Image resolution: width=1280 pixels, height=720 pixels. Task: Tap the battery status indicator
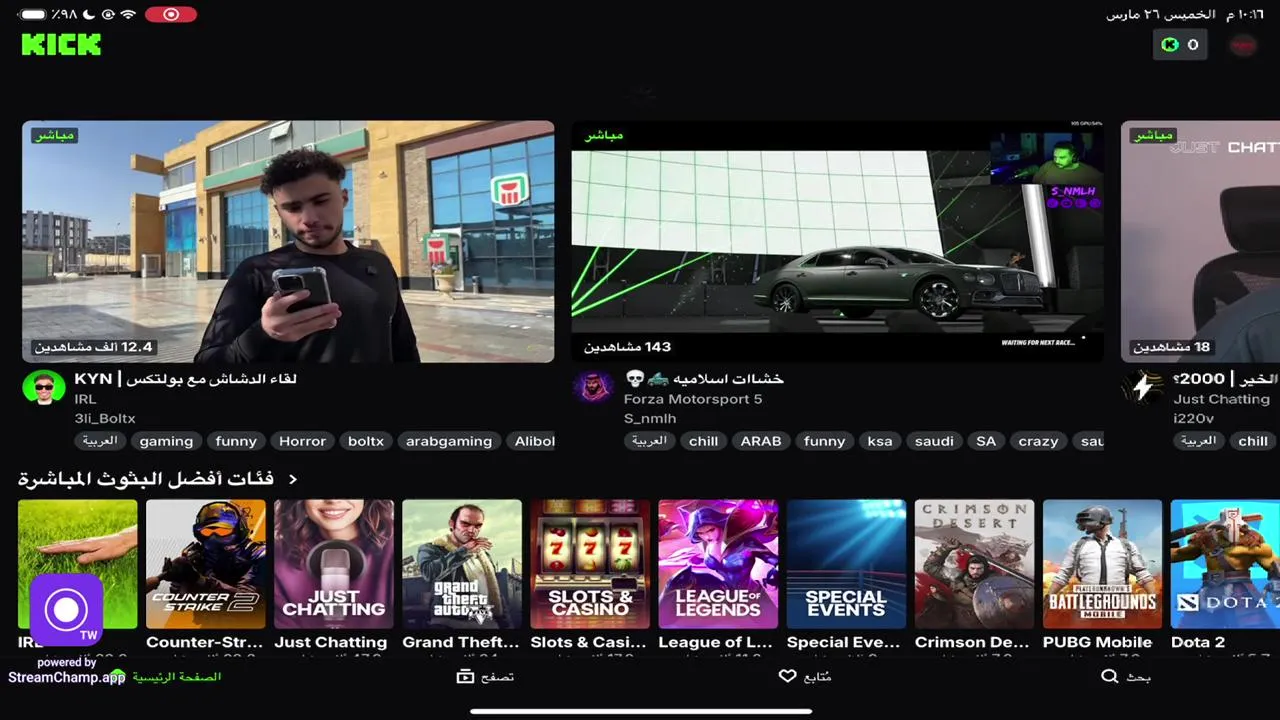pyautogui.click(x=33, y=15)
